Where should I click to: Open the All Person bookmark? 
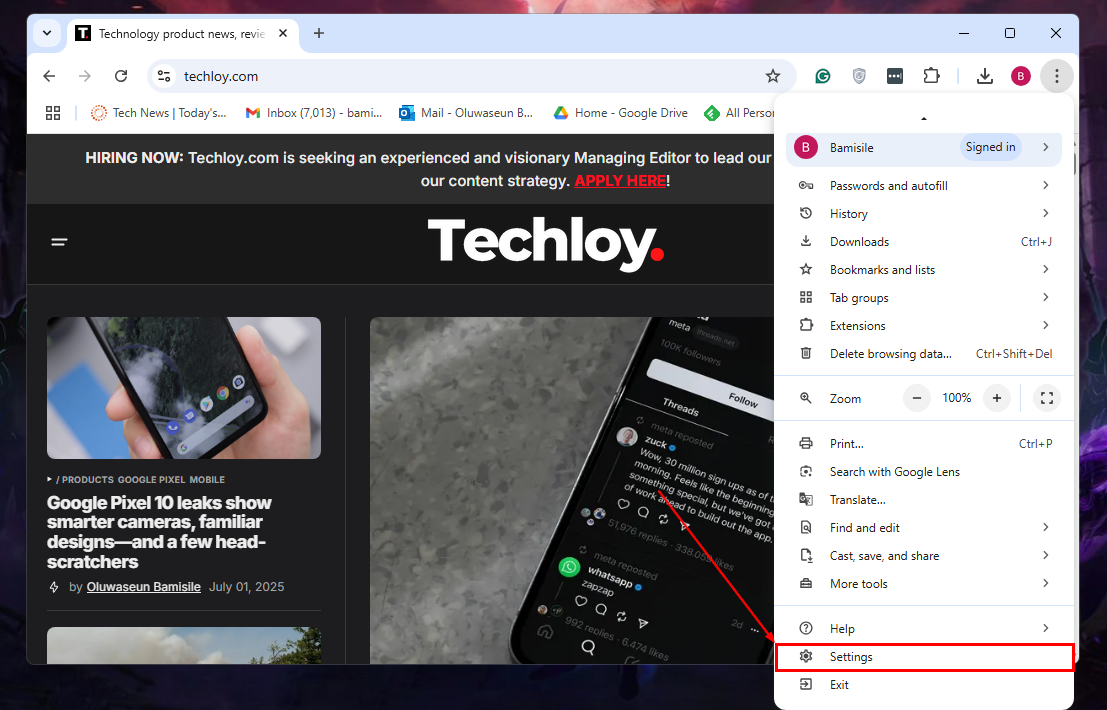(739, 113)
